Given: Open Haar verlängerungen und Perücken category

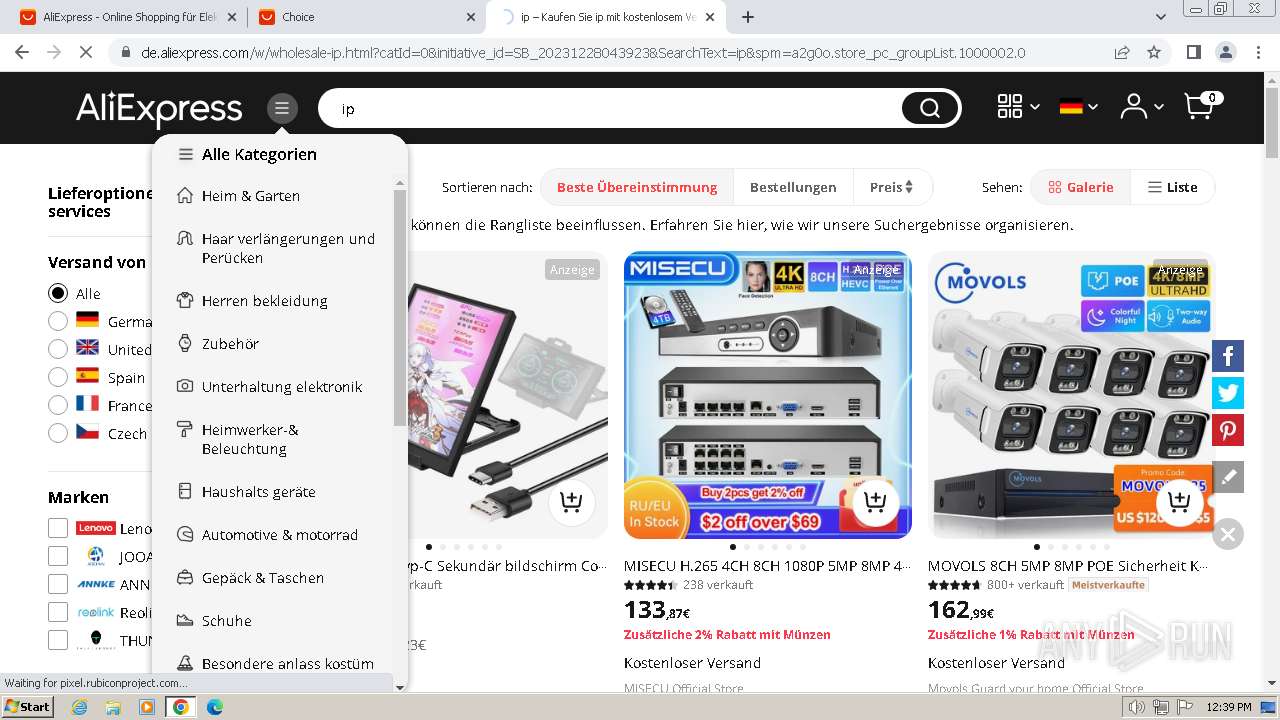Looking at the screenshot, I should pyautogui.click(x=288, y=248).
